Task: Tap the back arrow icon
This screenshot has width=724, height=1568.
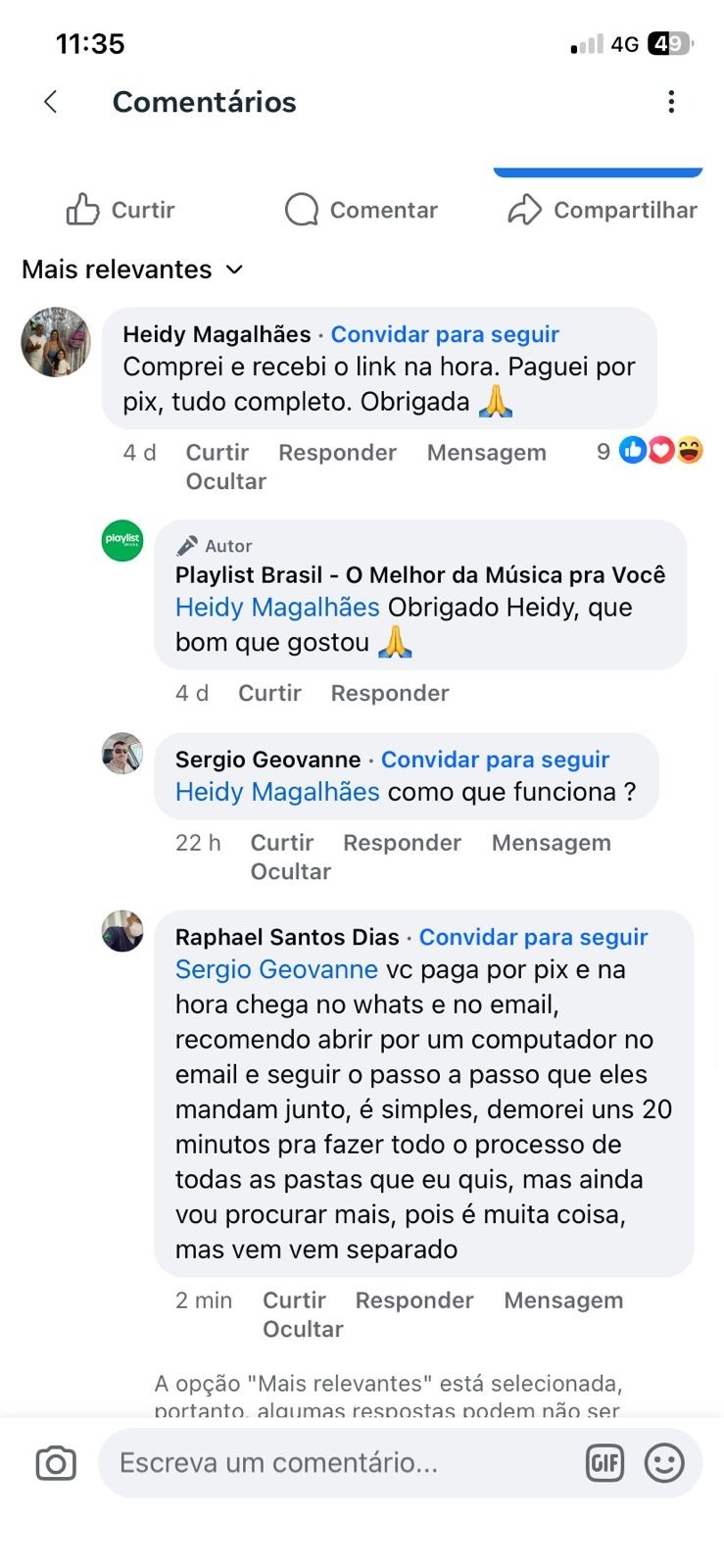Action: 51,102
